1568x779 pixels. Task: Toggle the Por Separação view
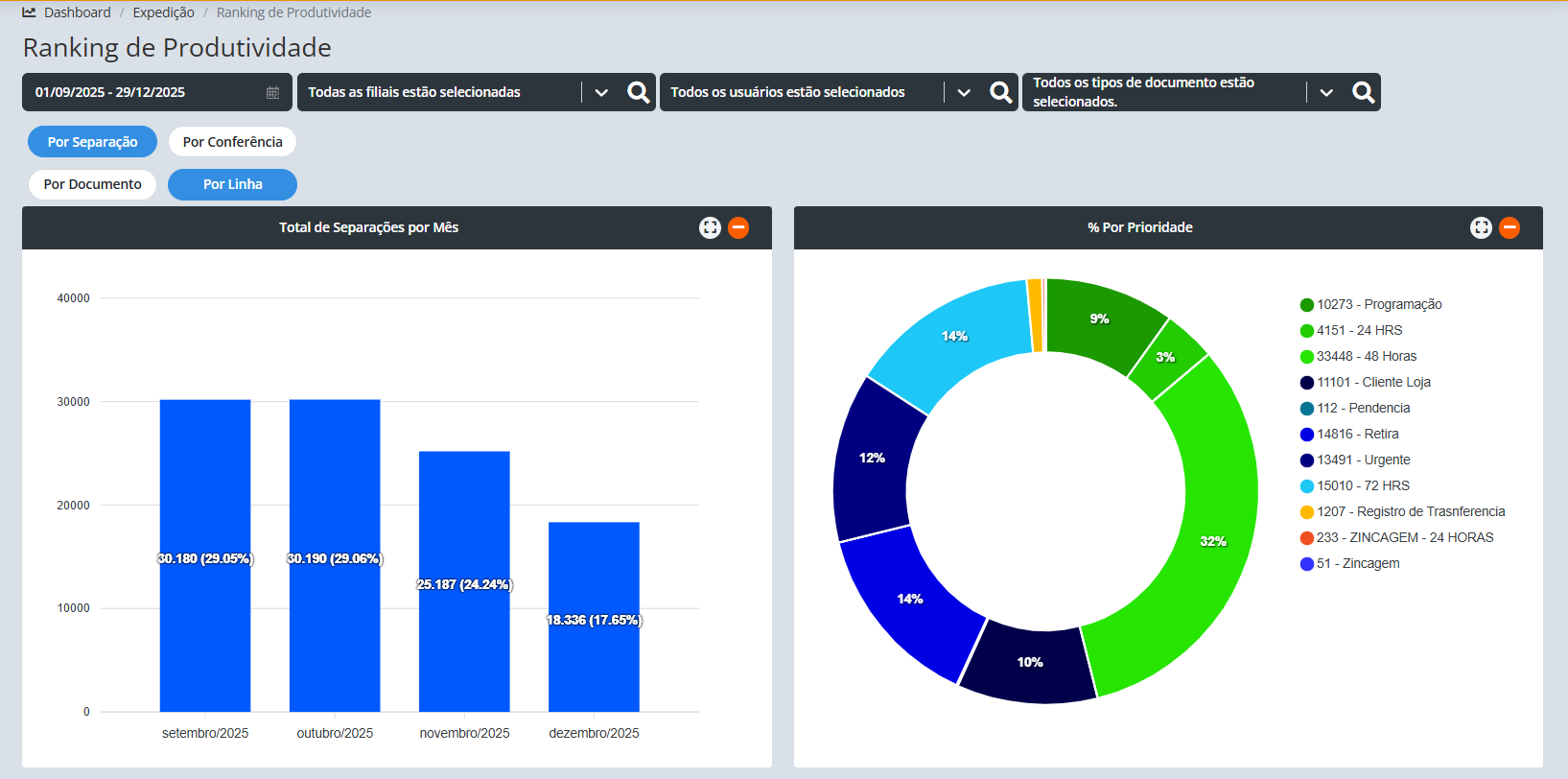point(92,142)
